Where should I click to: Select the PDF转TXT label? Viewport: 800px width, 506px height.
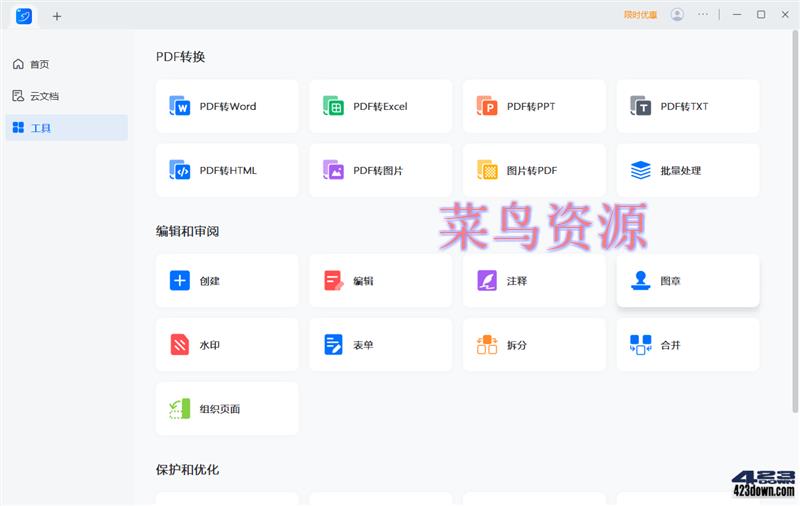tap(684, 106)
